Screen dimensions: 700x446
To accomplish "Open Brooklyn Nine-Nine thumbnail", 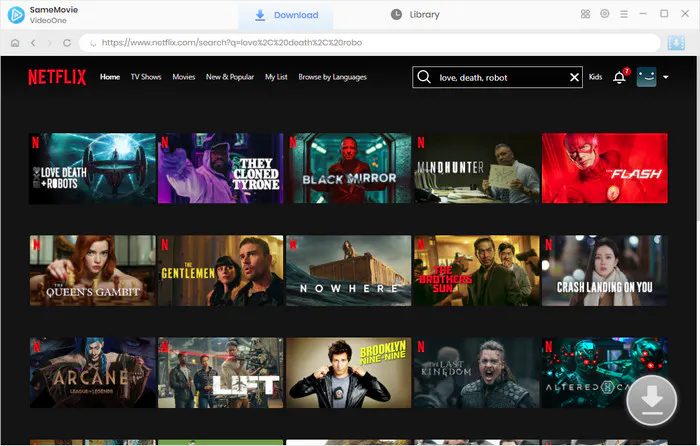I will [349, 373].
